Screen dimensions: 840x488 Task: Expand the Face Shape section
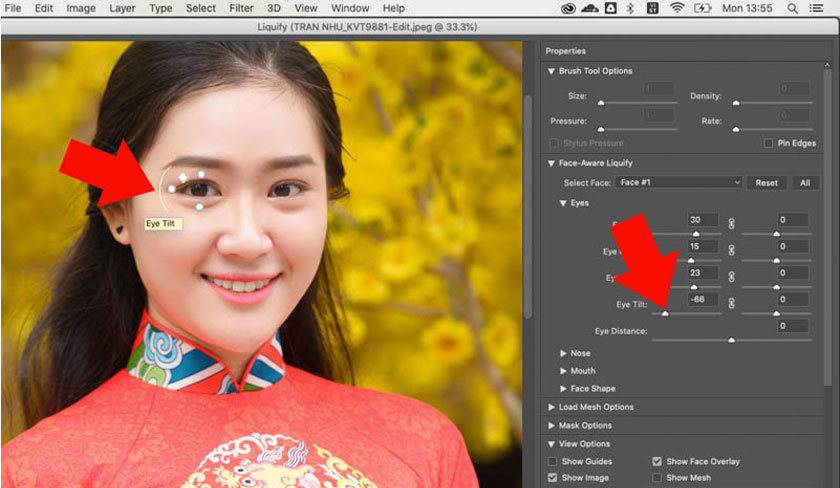click(563, 388)
